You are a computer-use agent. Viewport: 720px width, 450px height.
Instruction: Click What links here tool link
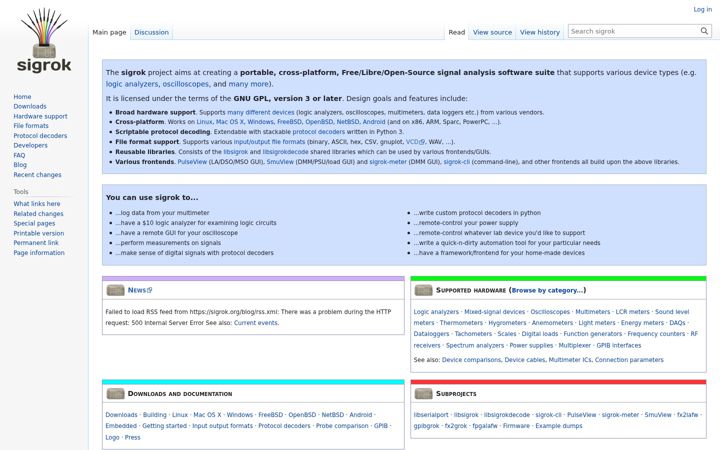(x=37, y=204)
